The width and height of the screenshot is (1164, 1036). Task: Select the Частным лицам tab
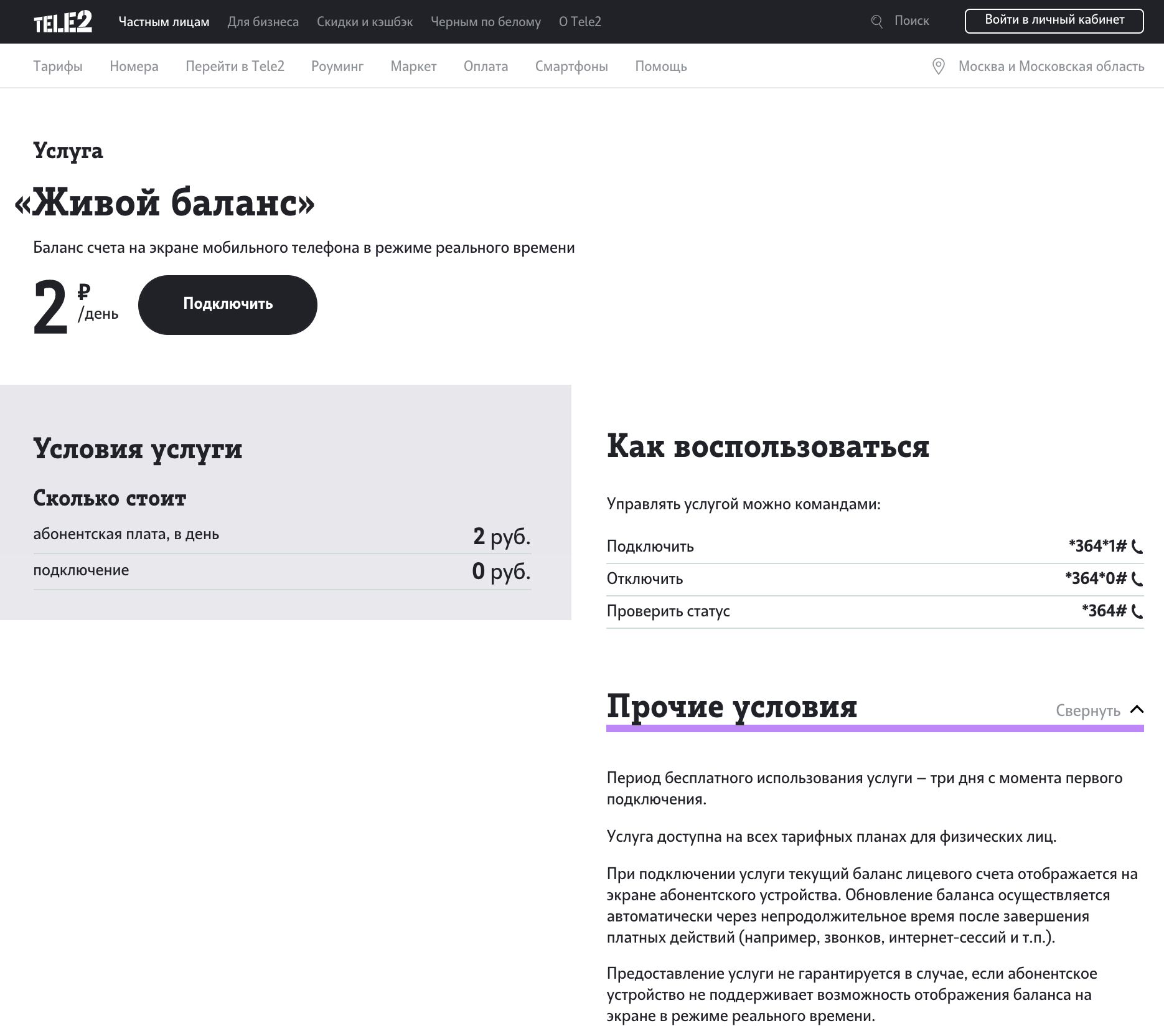click(x=164, y=22)
